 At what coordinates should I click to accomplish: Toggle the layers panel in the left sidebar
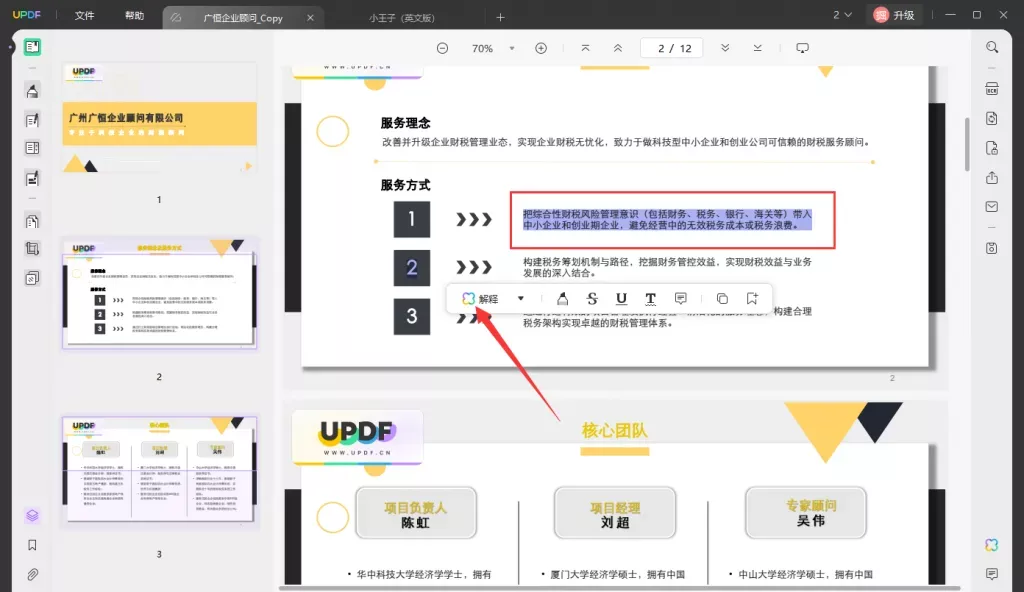[x=32, y=515]
